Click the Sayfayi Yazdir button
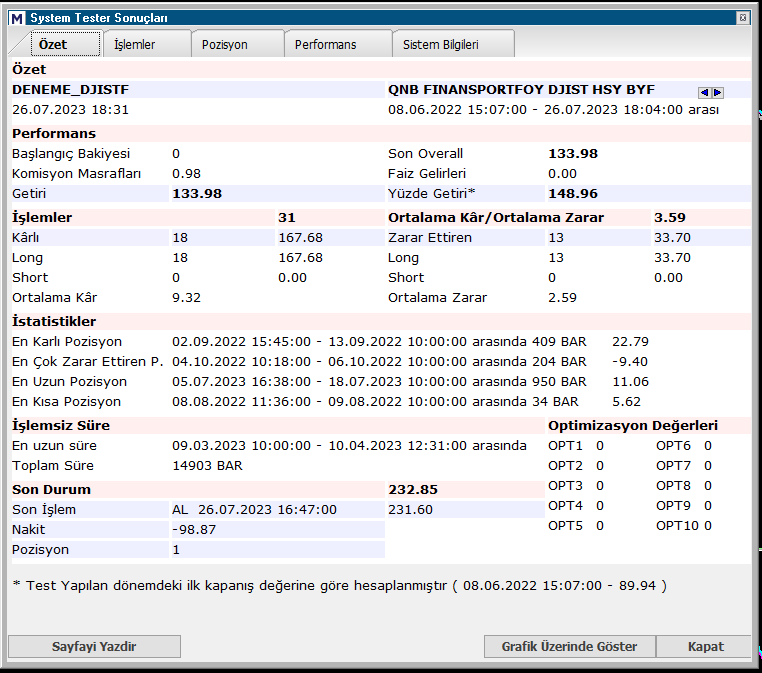Viewport: 762px width, 673px height. tap(94, 646)
